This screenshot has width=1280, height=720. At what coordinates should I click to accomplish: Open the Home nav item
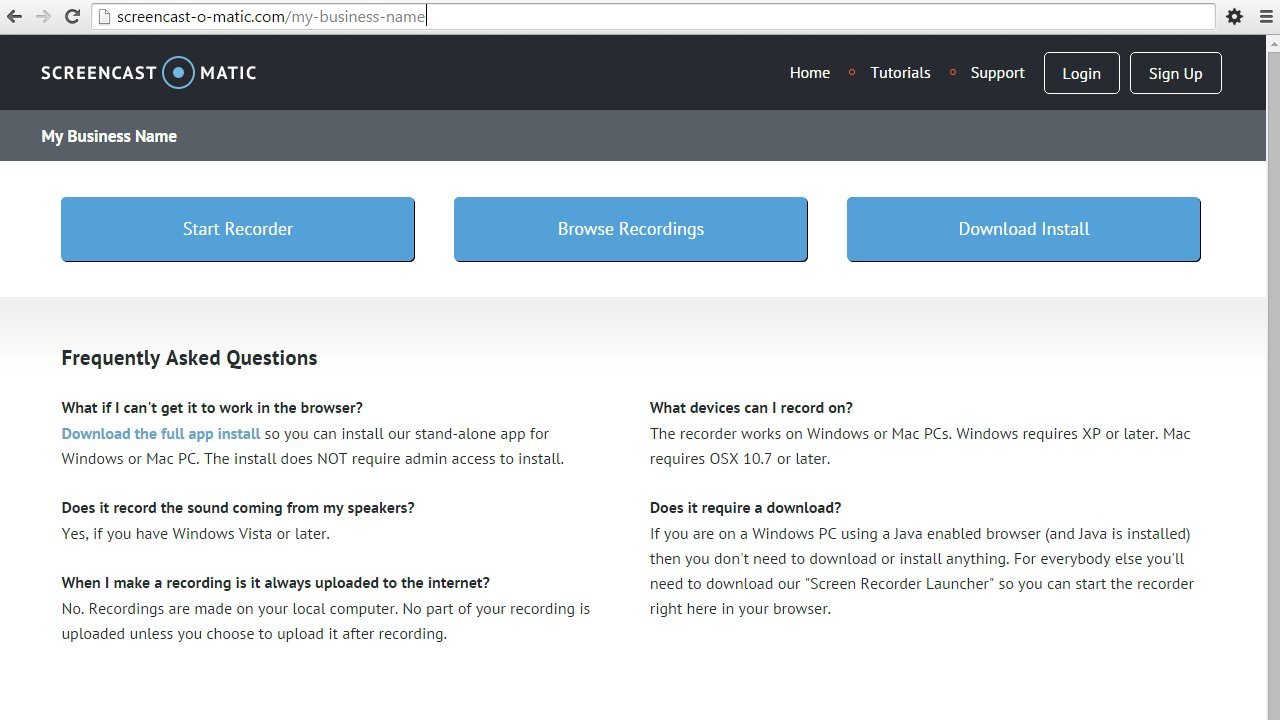point(810,73)
